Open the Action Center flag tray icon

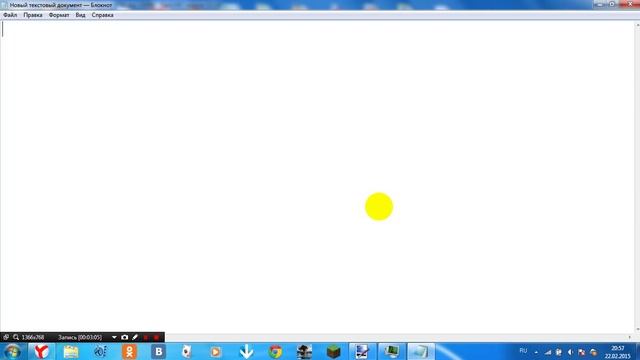tap(582, 352)
